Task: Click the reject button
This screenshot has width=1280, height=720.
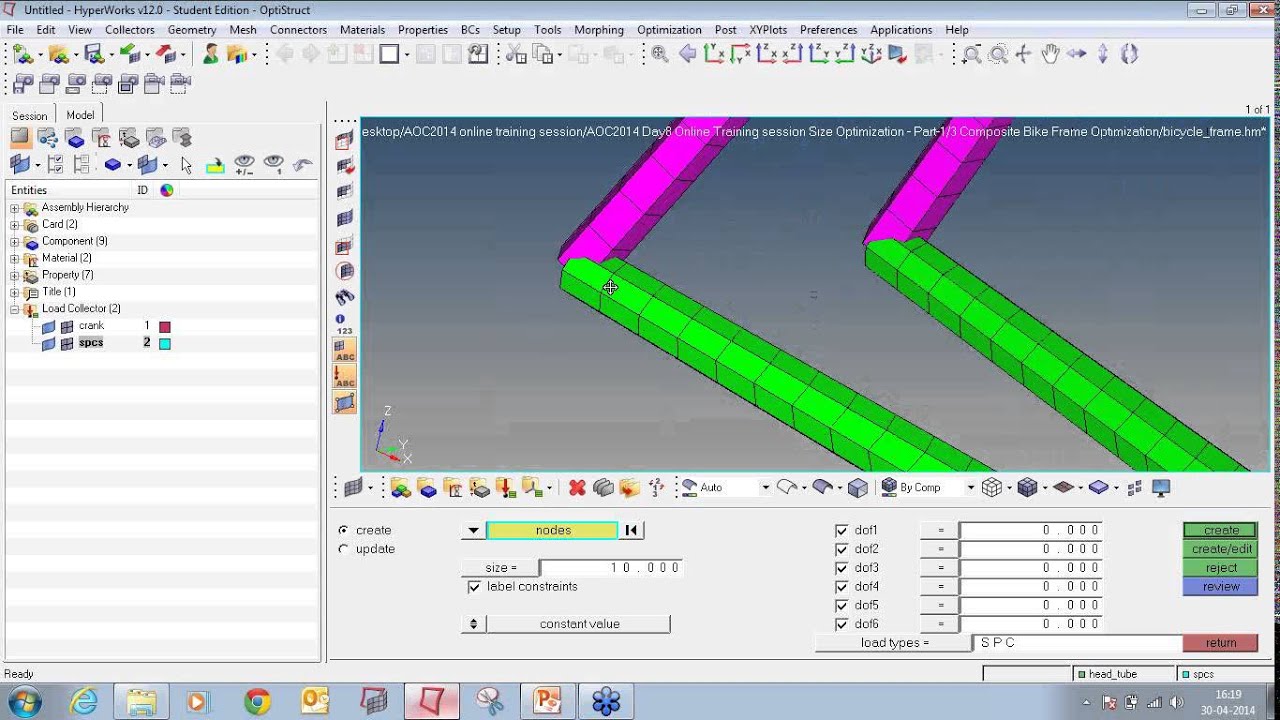Action: click(x=1220, y=568)
